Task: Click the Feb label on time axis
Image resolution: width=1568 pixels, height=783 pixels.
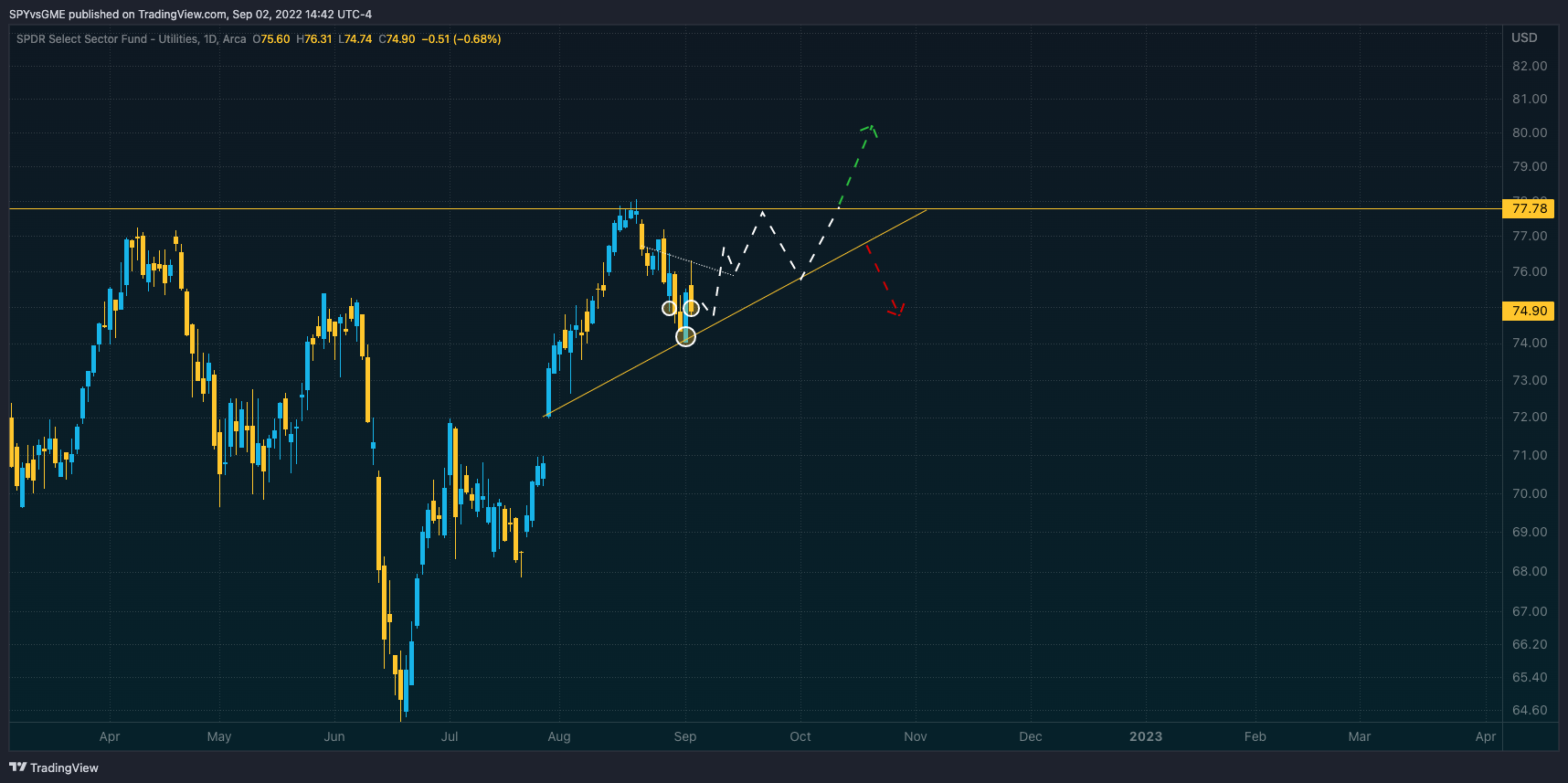Action: 1255,736
